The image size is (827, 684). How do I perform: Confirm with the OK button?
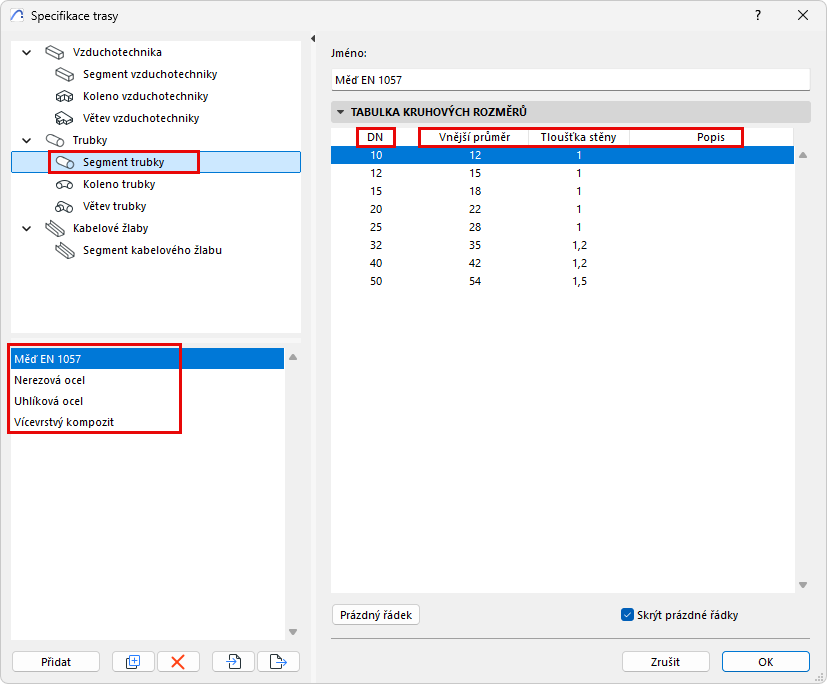click(766, 661)
